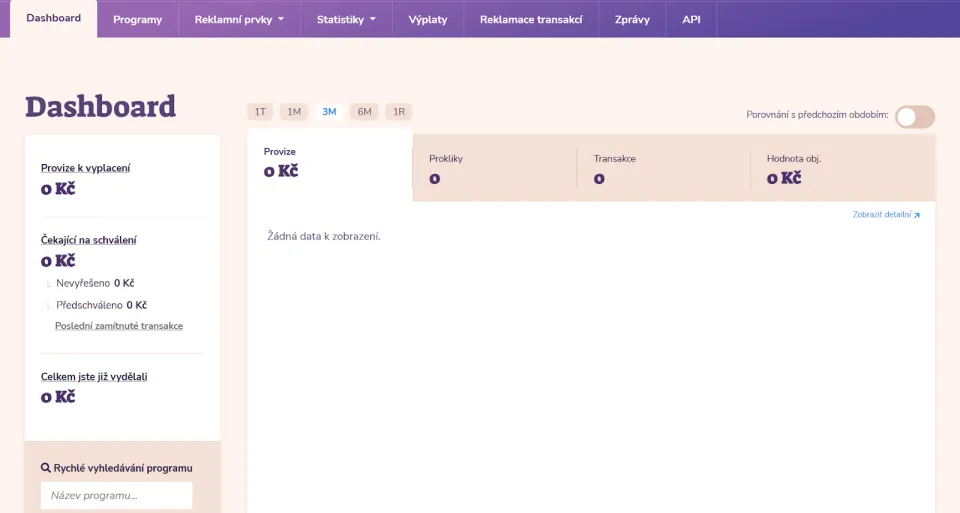Expand the Statistiky dropdown menu
The image size is (960, 513).
click(346, 20)
